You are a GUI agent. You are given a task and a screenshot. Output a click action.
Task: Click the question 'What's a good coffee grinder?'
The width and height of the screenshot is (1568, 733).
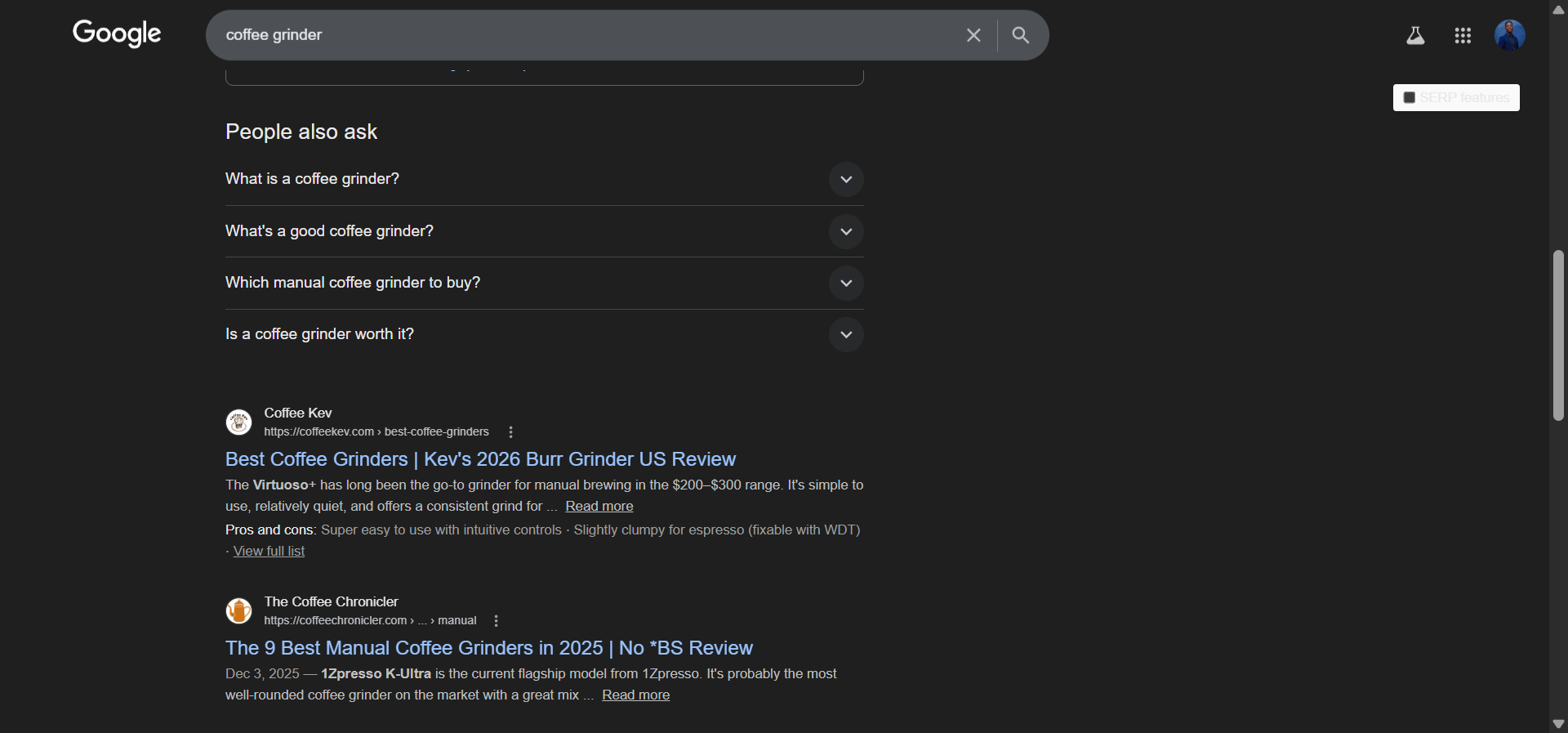pos(329,231)
